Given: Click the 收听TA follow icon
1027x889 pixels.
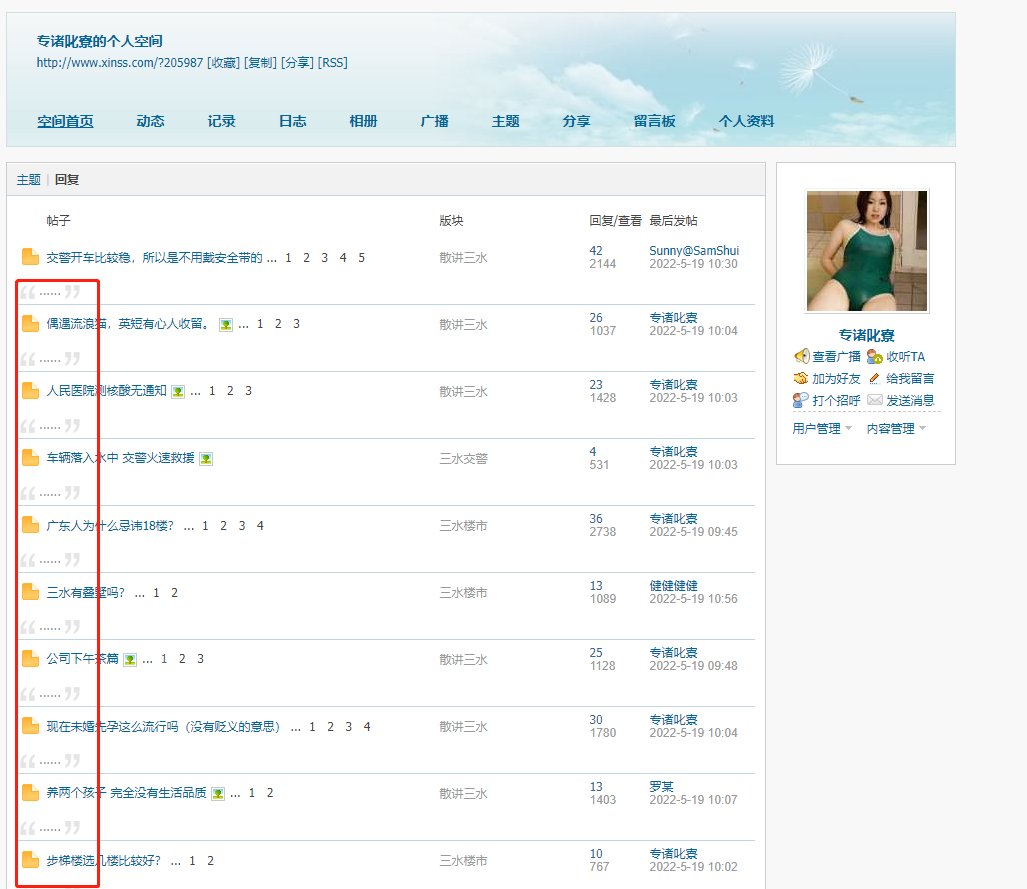Looking at the screenshot, I should click(x=874, y=356).
